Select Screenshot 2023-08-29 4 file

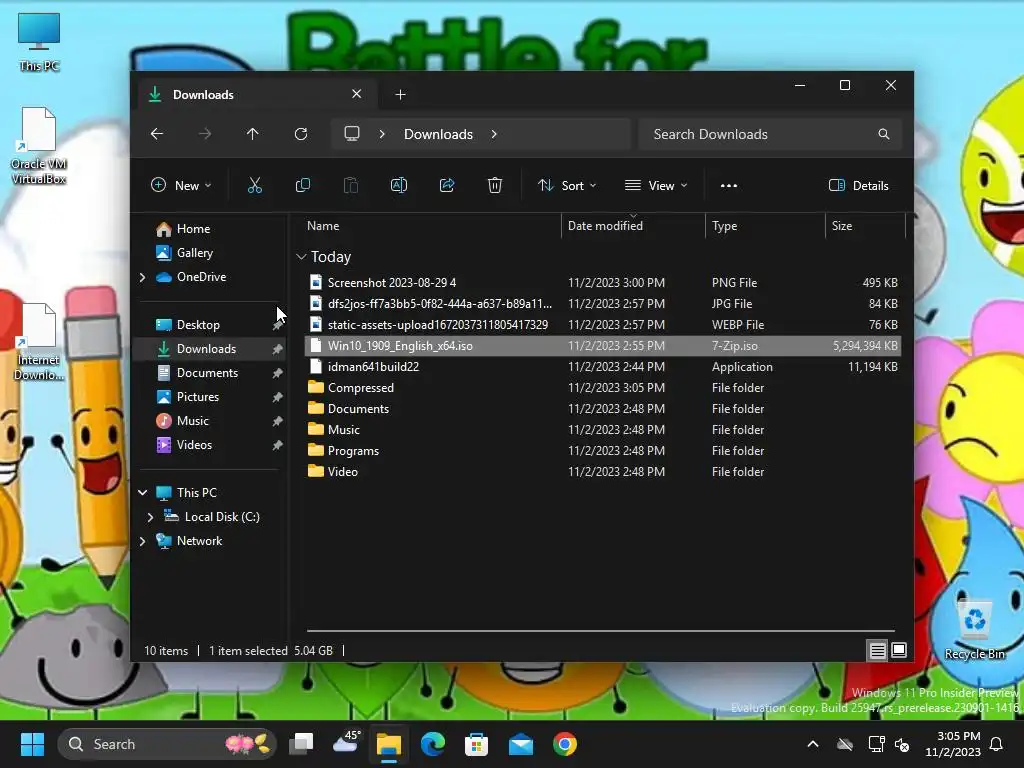click(603, 283)
